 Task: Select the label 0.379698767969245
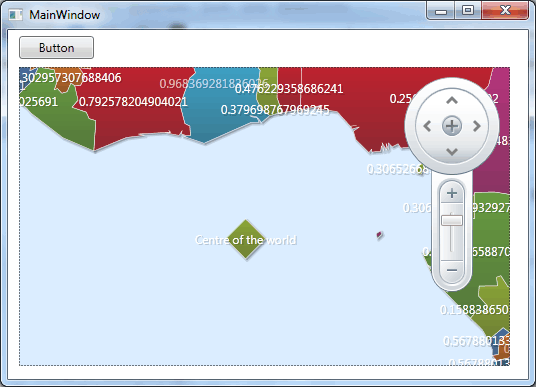[275, 110]
